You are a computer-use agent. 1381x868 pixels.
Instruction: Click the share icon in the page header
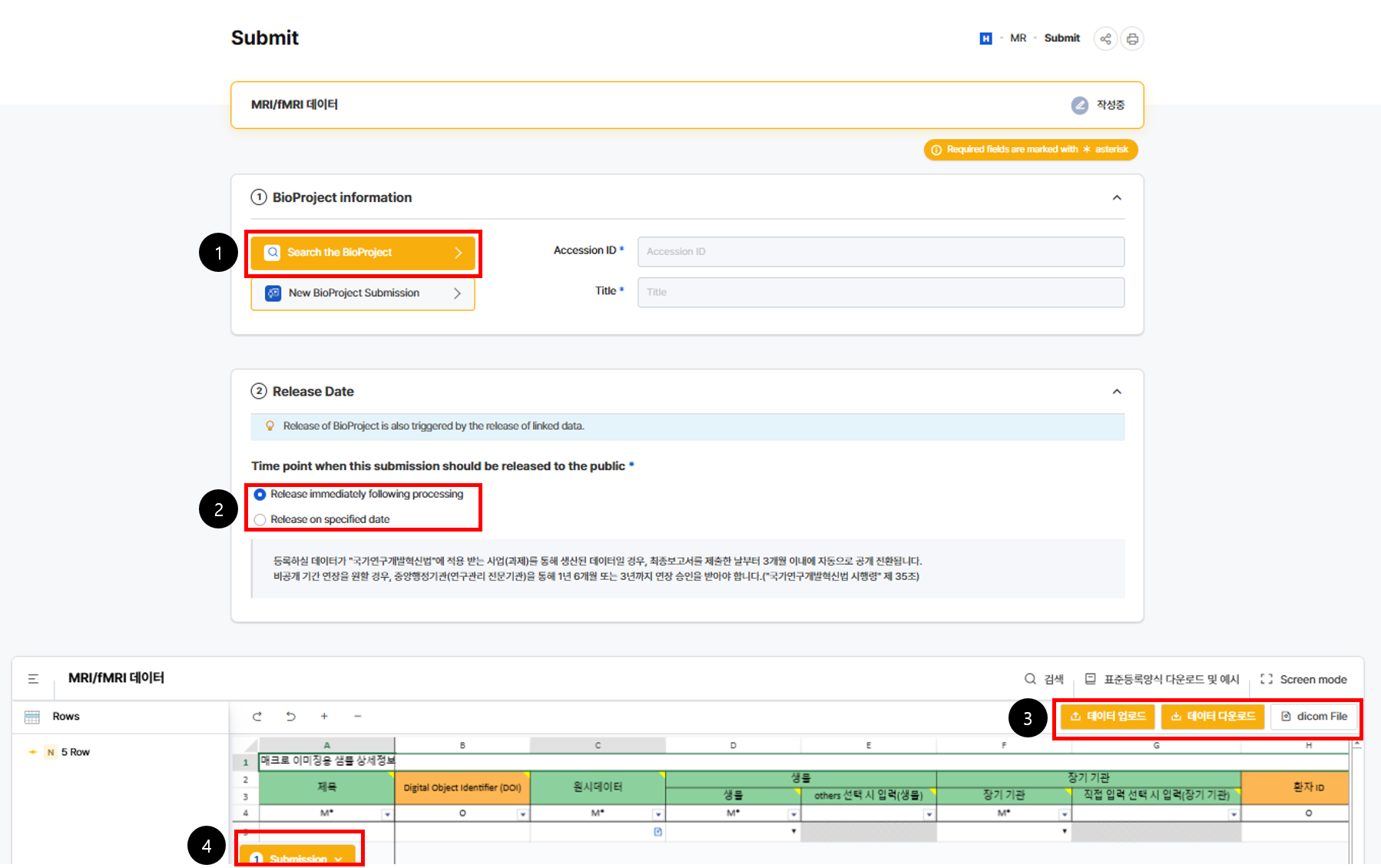pyautogui.click(x=1105, y=38)
